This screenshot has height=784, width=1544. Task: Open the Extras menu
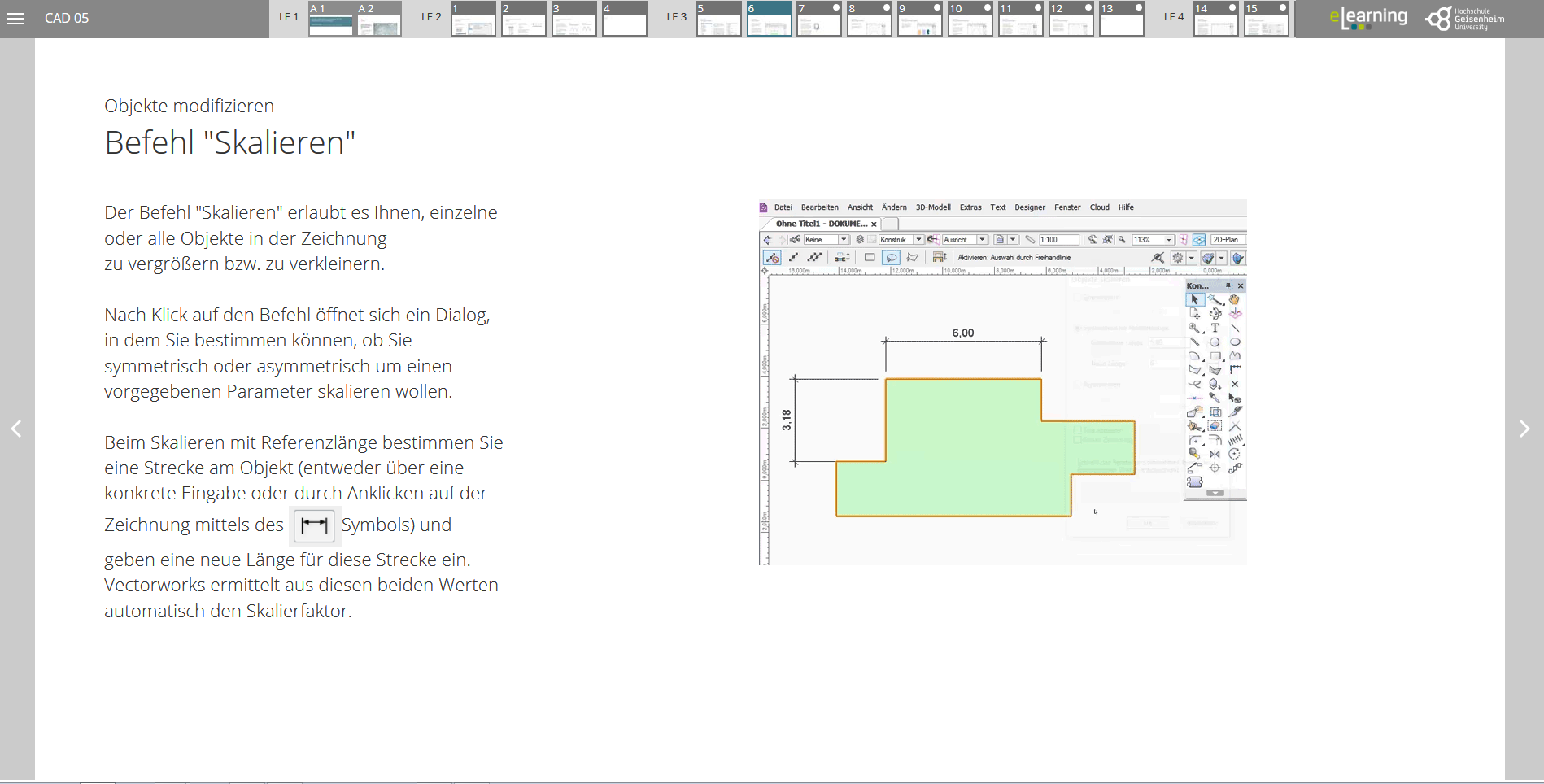click(970, 207)
